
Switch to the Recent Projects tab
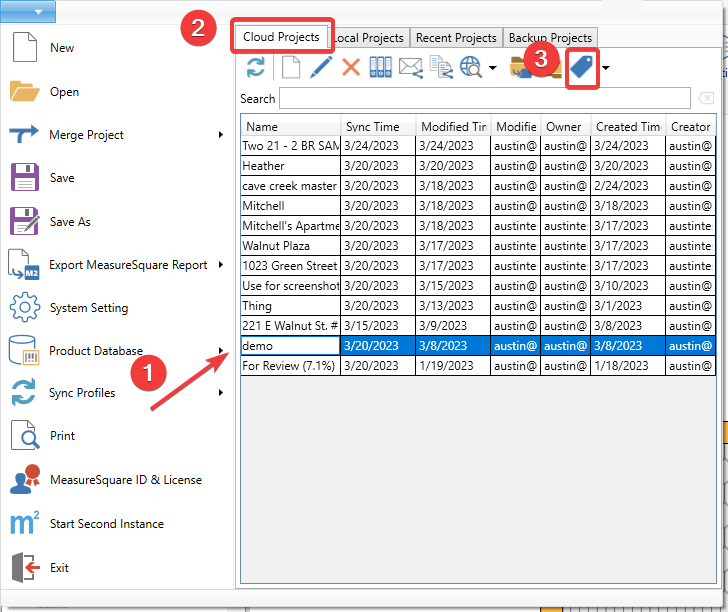[456, 38]
